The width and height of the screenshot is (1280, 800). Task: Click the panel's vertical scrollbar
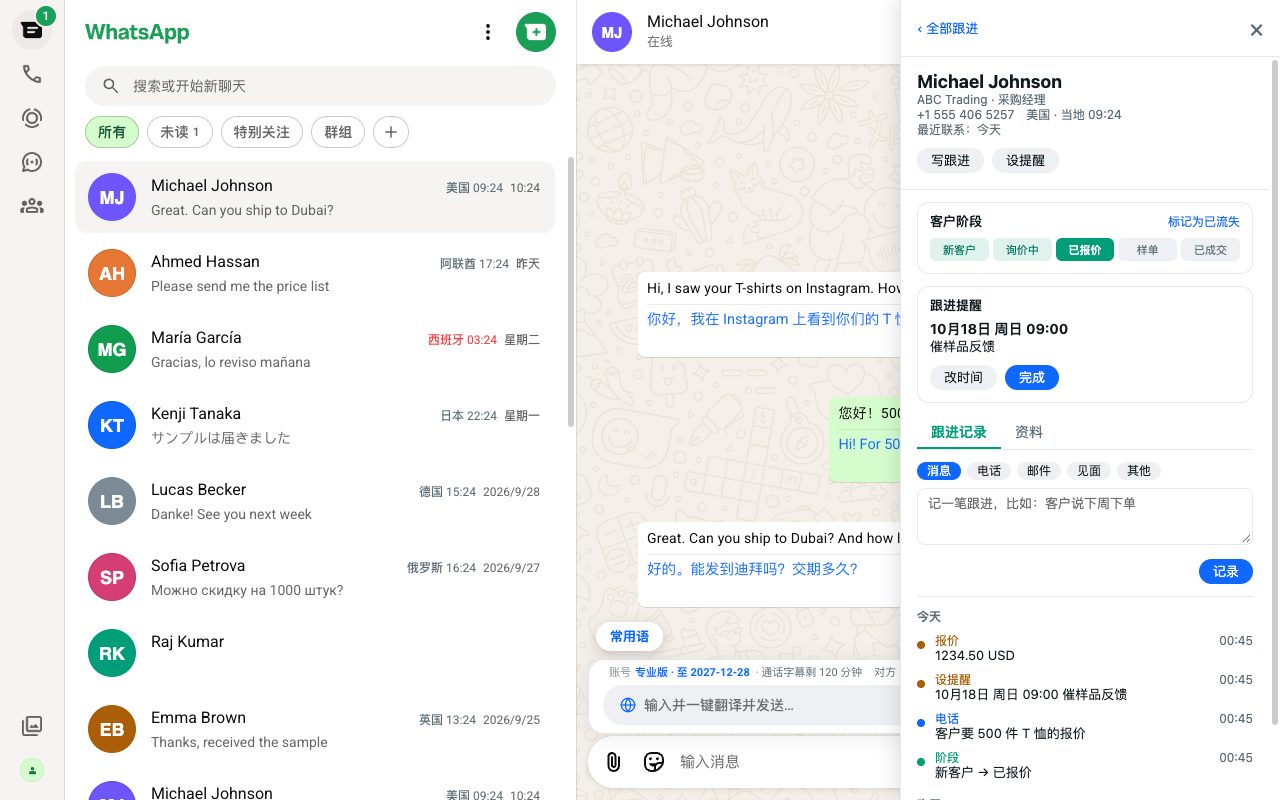[x=1274, y=390]
